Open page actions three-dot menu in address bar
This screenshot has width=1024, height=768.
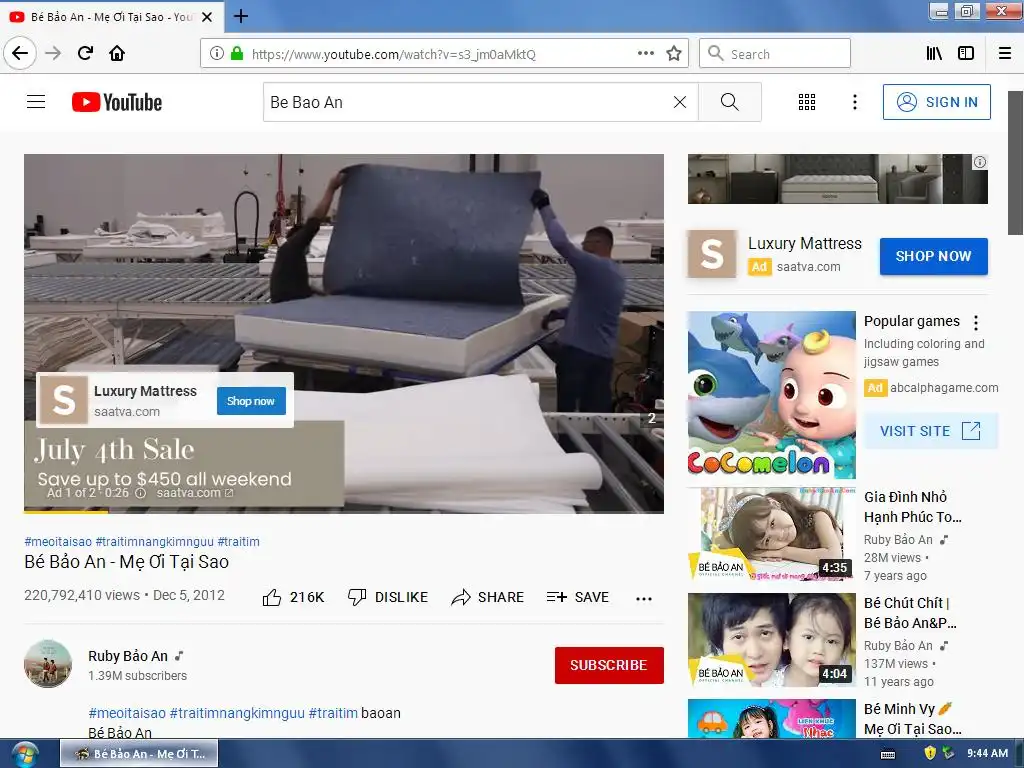point(646,53)
